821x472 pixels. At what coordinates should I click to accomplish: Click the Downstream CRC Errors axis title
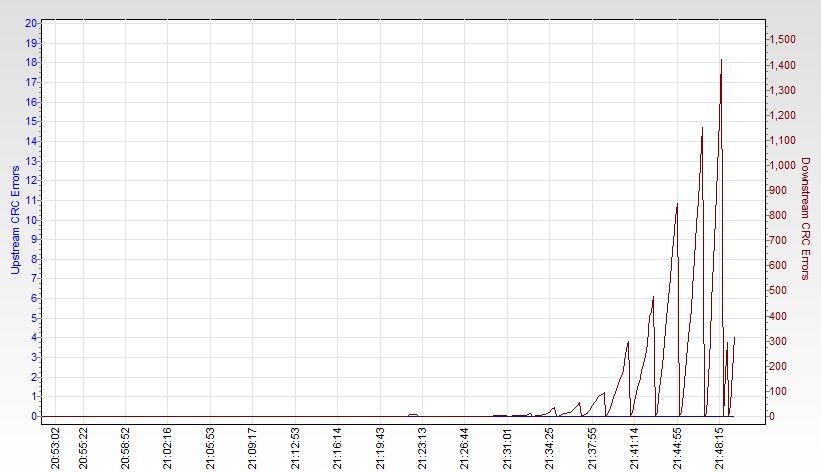tap(805, 219)
